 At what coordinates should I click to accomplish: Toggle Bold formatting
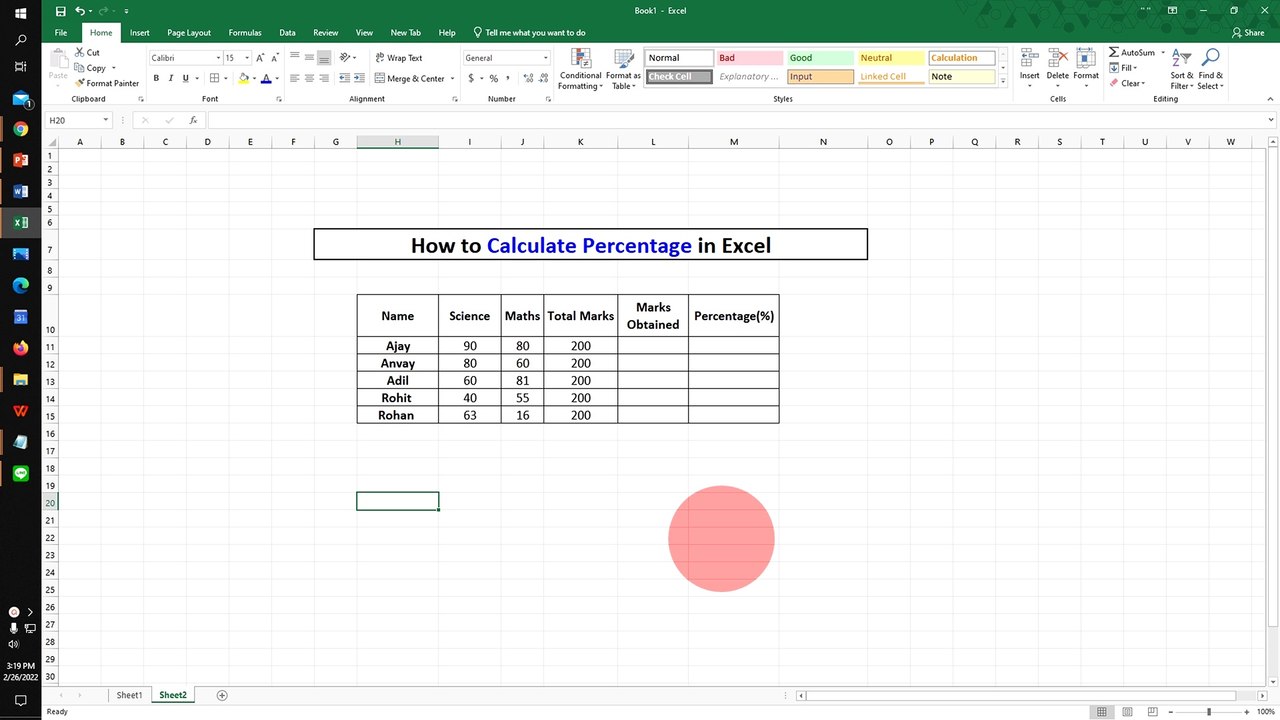(156, 79)
